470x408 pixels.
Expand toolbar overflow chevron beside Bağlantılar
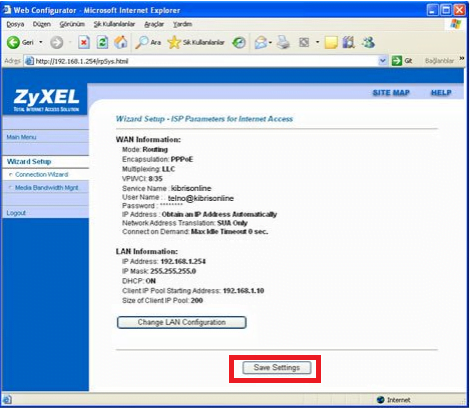[x=462, y=59]
